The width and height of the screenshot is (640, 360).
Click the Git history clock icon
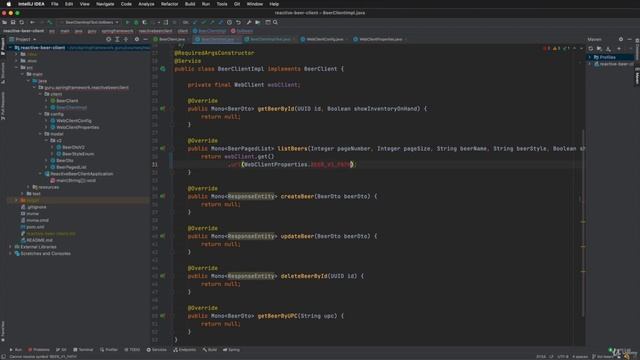coord(229,22)
